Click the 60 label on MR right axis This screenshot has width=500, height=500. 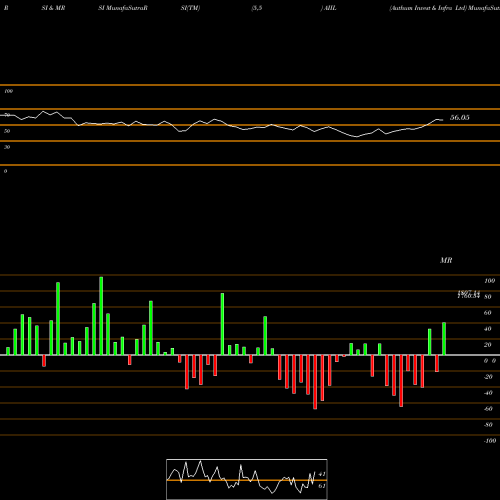point(487,313)
